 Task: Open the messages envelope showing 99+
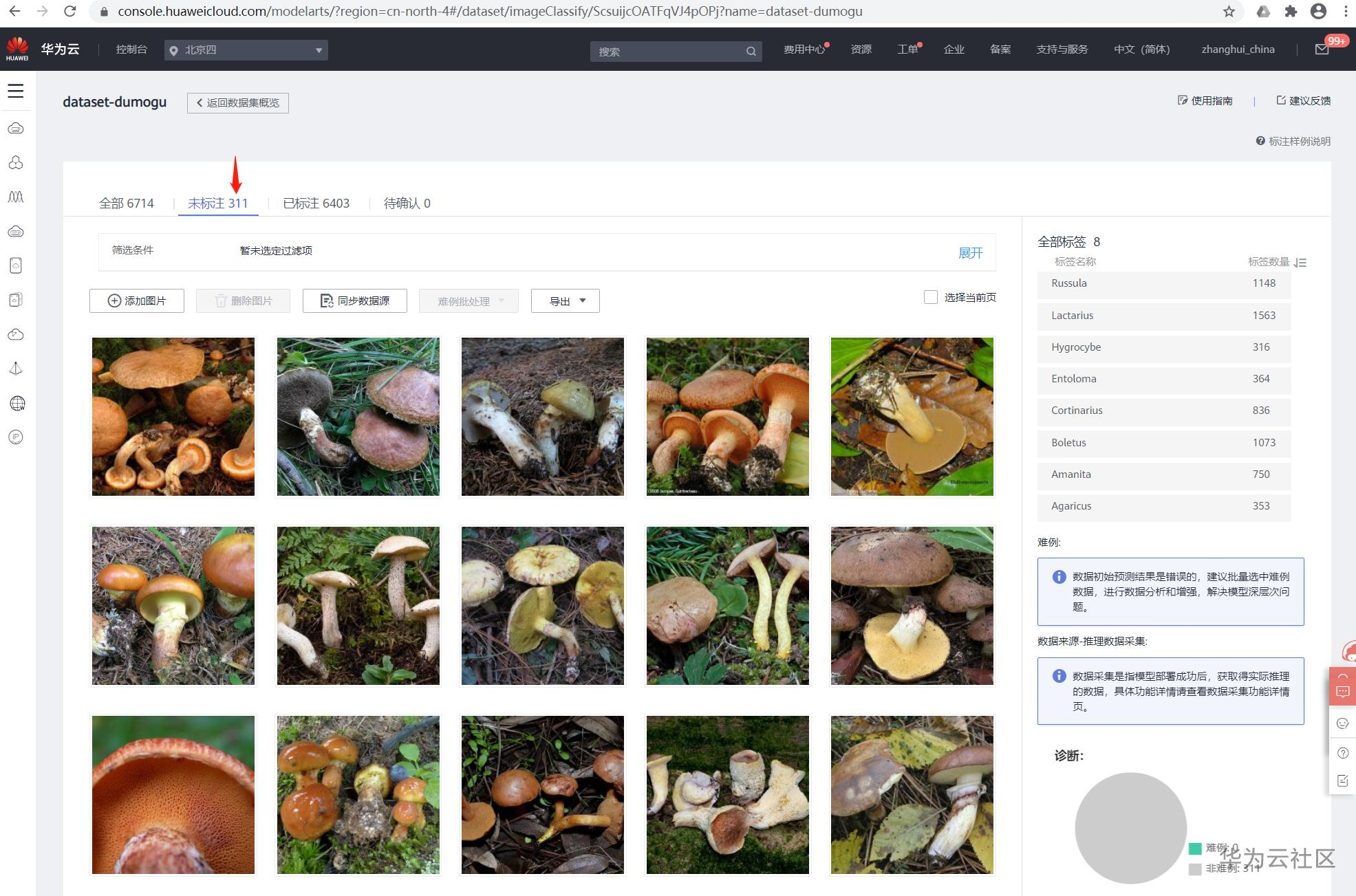[x=1322, y=49]
